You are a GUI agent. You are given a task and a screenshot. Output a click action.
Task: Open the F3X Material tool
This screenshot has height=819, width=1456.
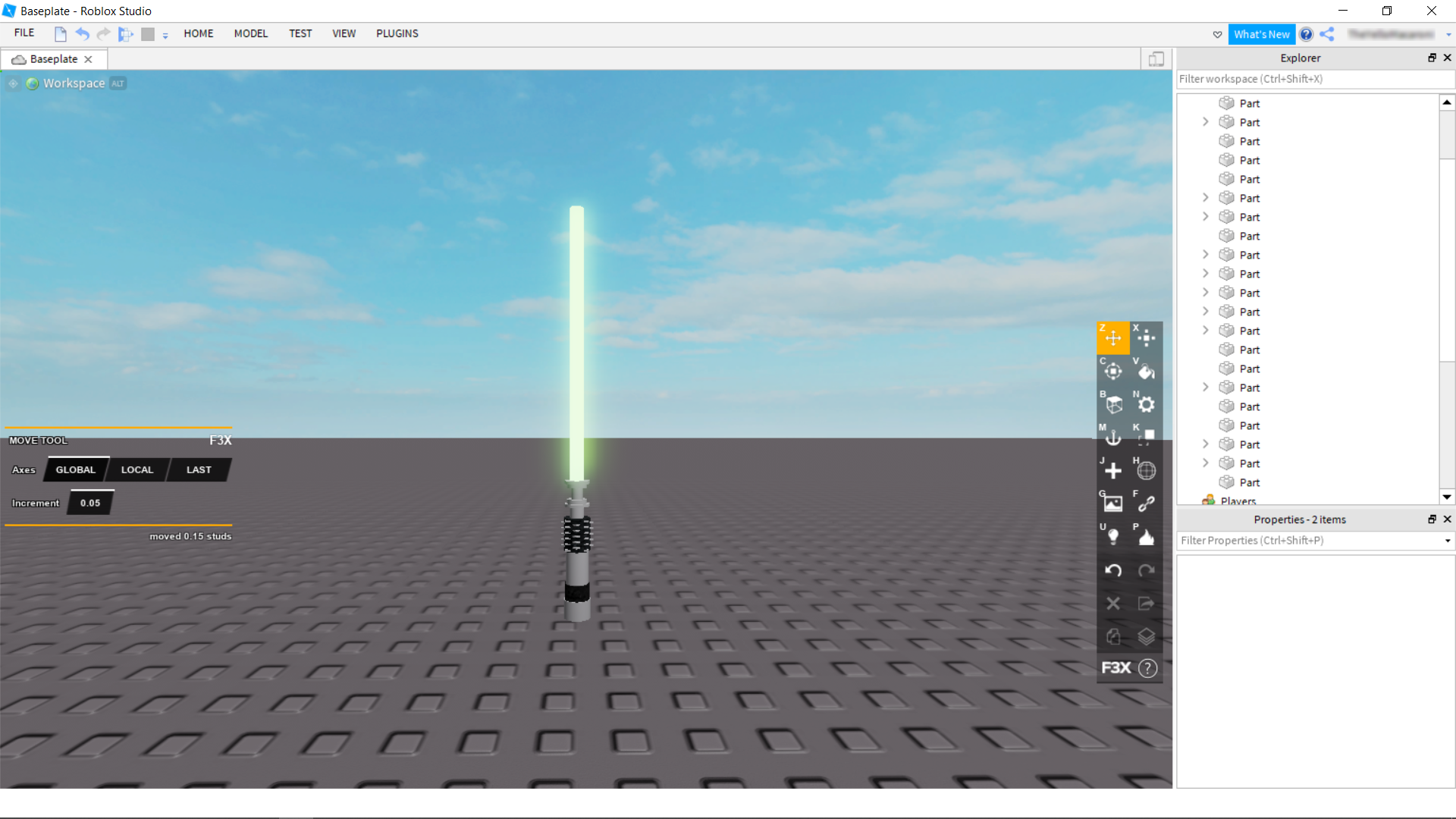(1146, 404)
